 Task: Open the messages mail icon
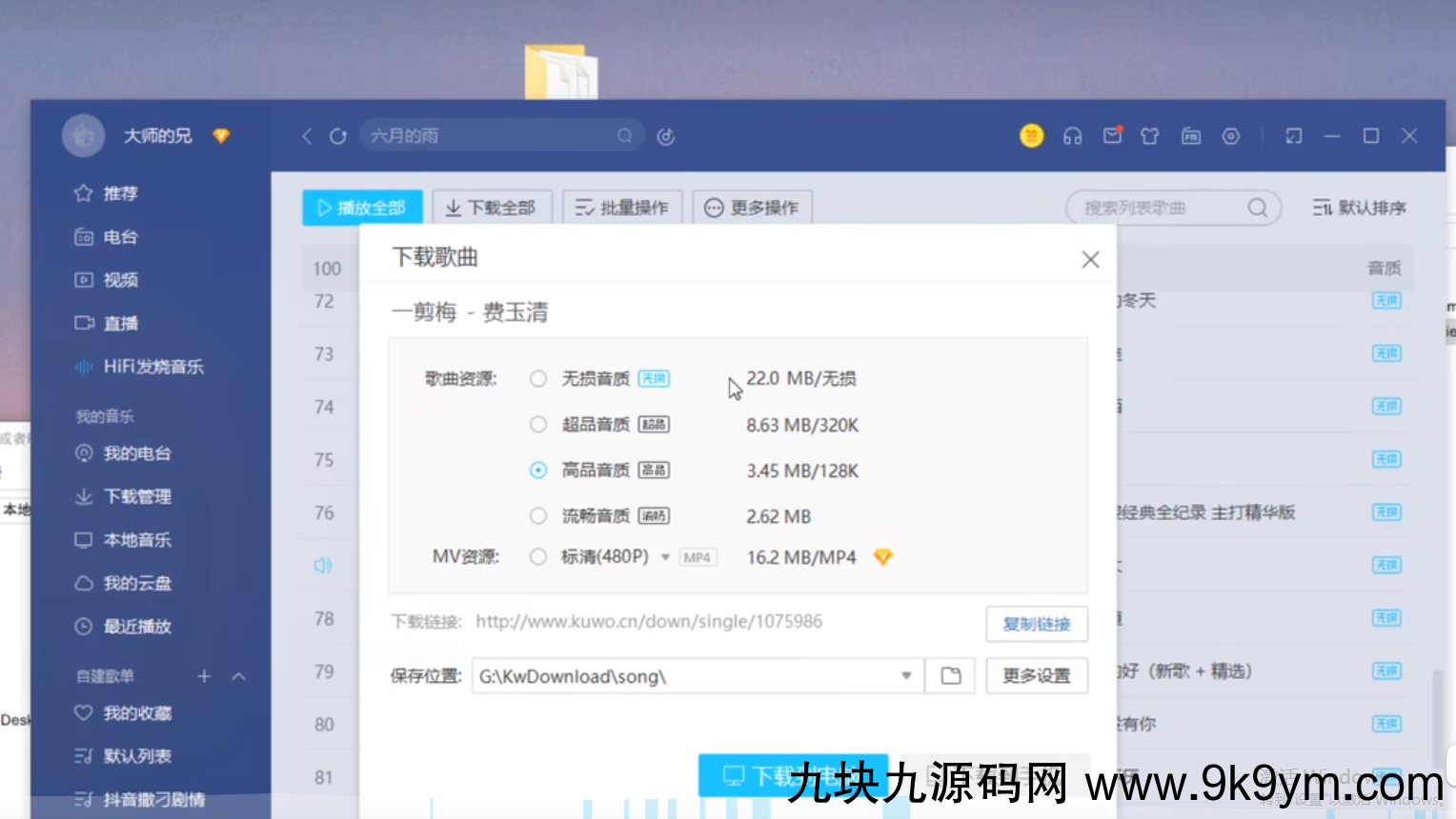pyautogui.click(x=1112, y=136)
